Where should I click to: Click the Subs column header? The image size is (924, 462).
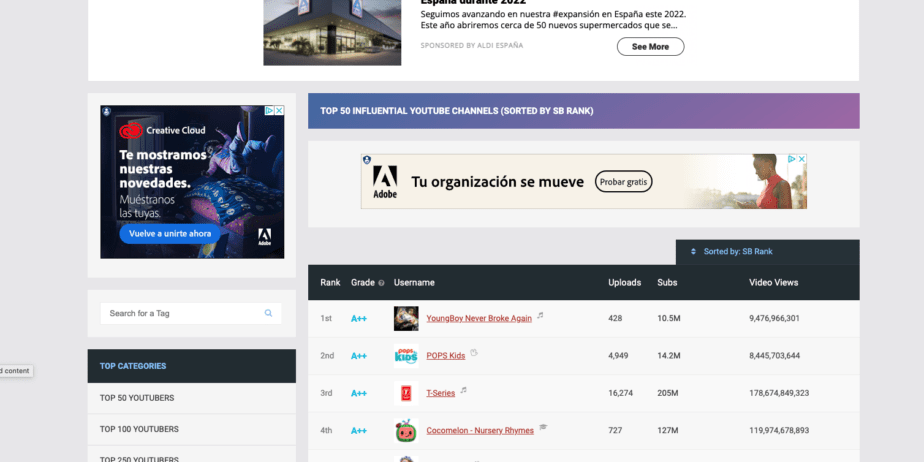click(667, 283)
